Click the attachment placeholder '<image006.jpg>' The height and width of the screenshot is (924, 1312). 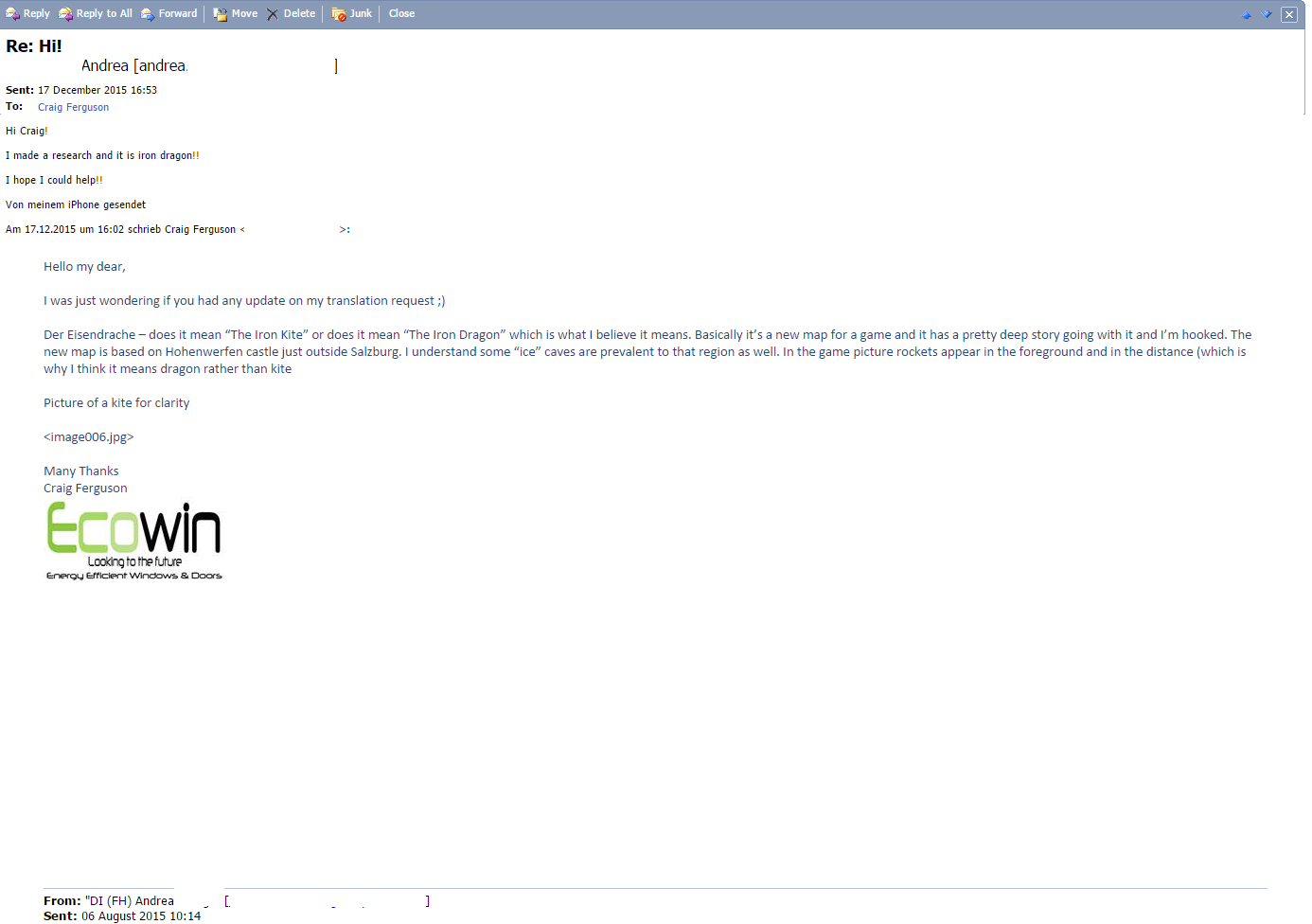[x=89, y=437]
